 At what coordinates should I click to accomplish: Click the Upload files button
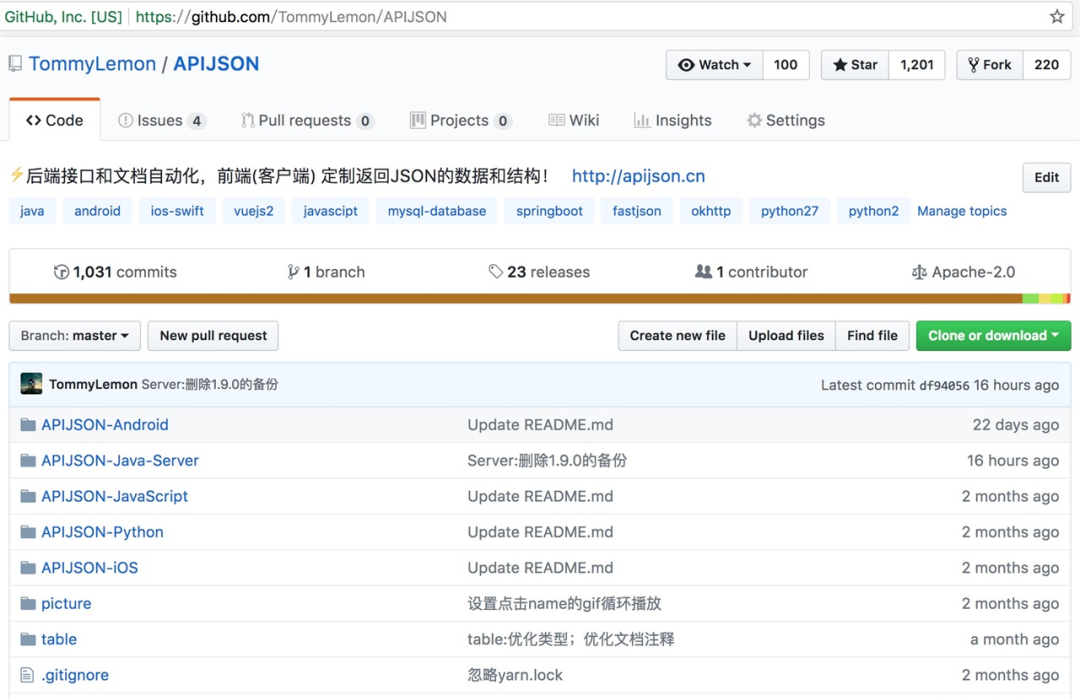(x=786, y=335)
